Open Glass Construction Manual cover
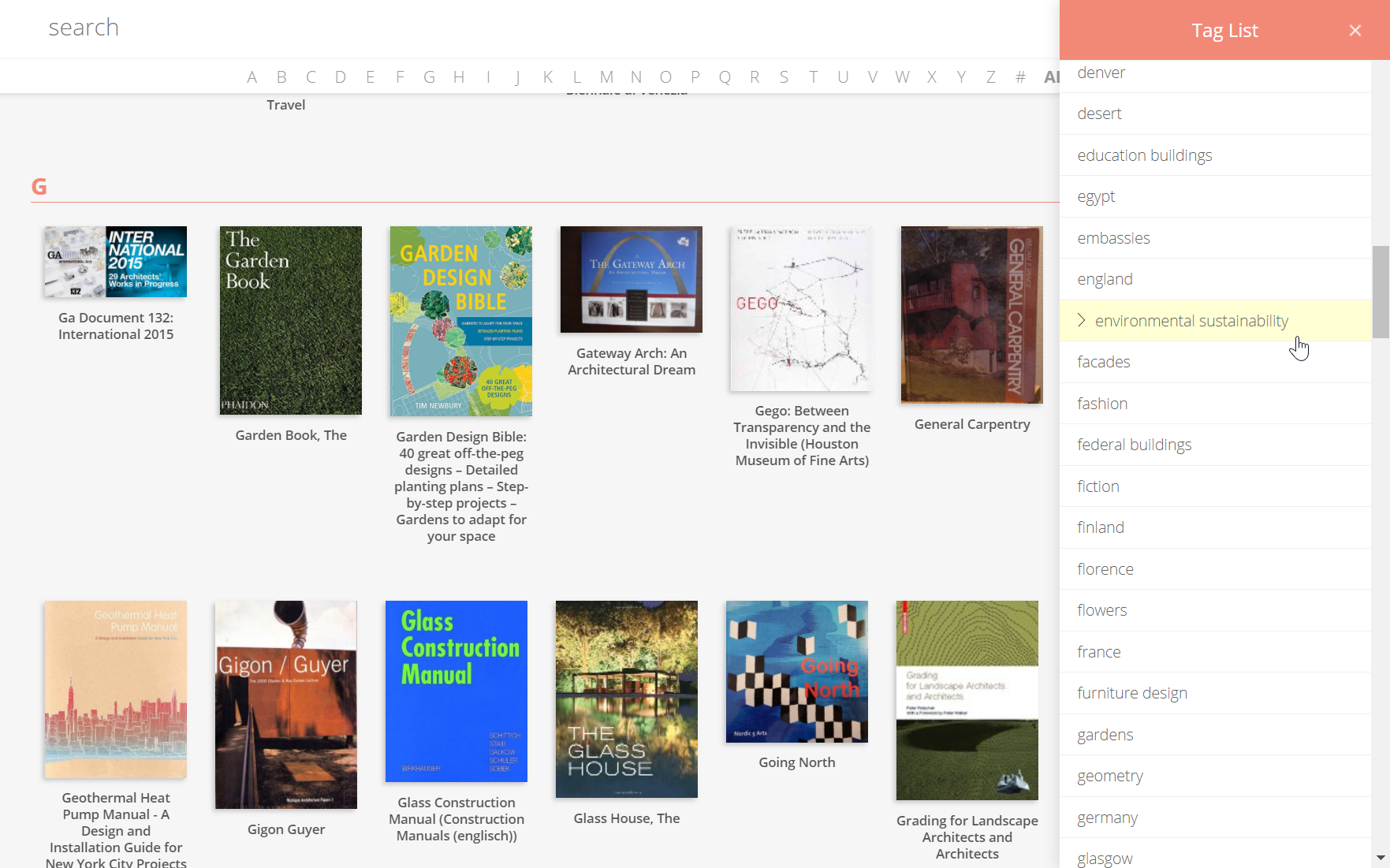1390x868 pixels. coord(457,691)
